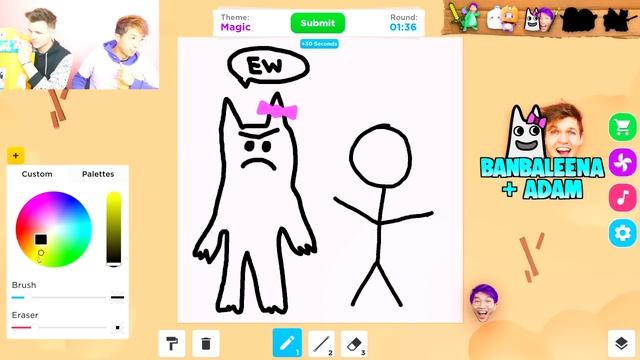The height and width of the screenshot is (360, 640).
Task: Click the white marshmallow and fox player avatar
Action: (502, 18)
